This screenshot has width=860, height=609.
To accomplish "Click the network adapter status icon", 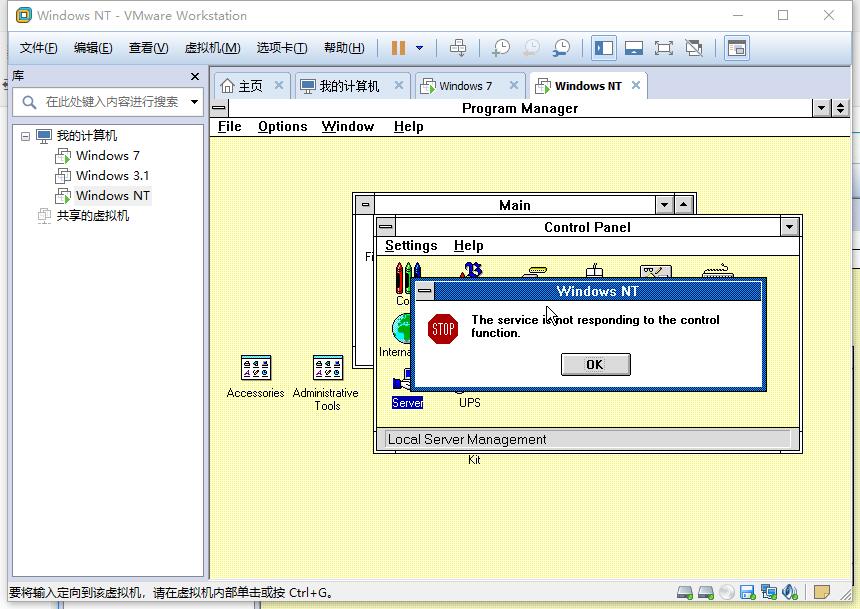I will (x=768, y=593).
